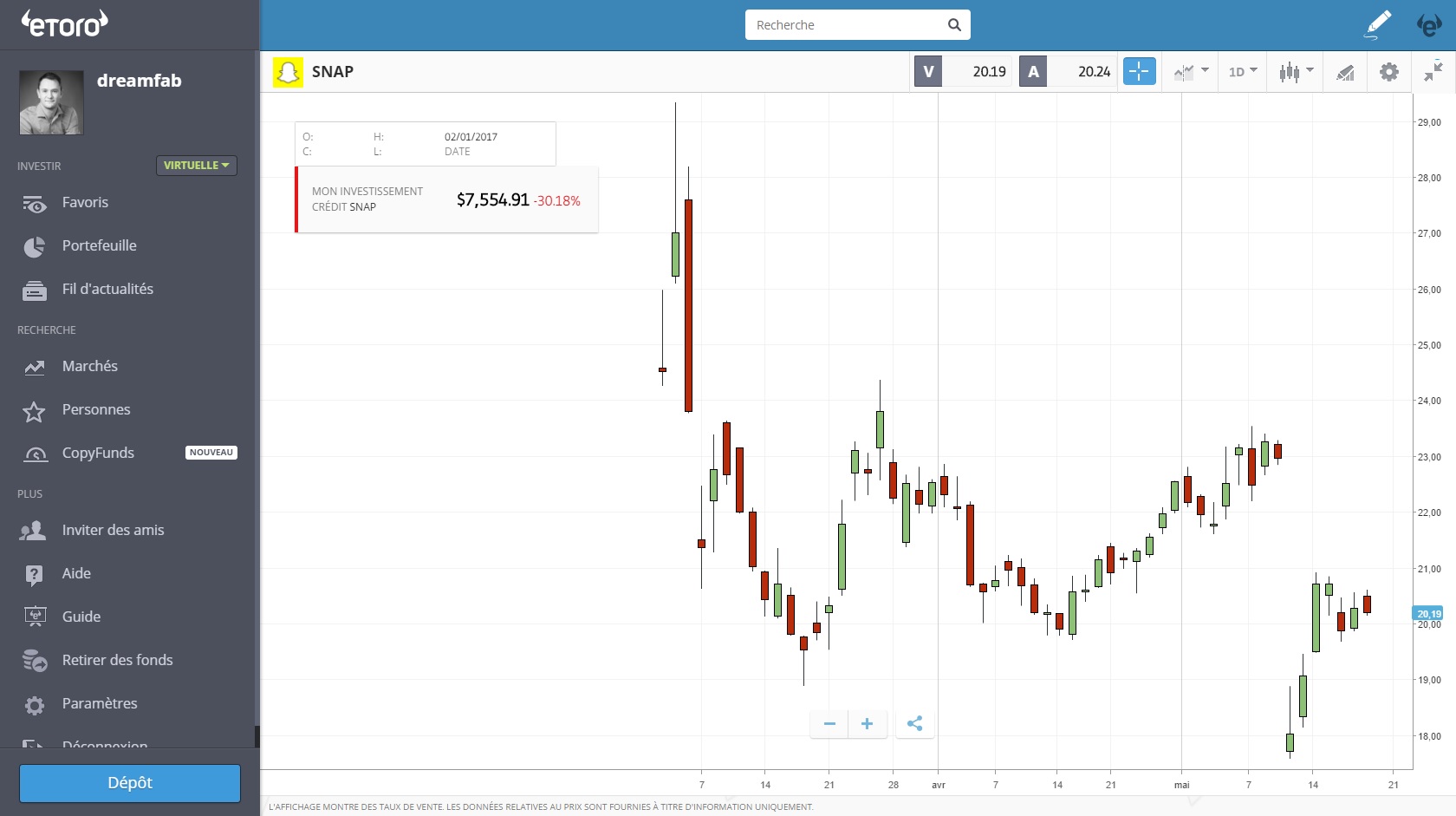
Task: Click the sidebar scrollbar thumb
Action: point(257,736)
